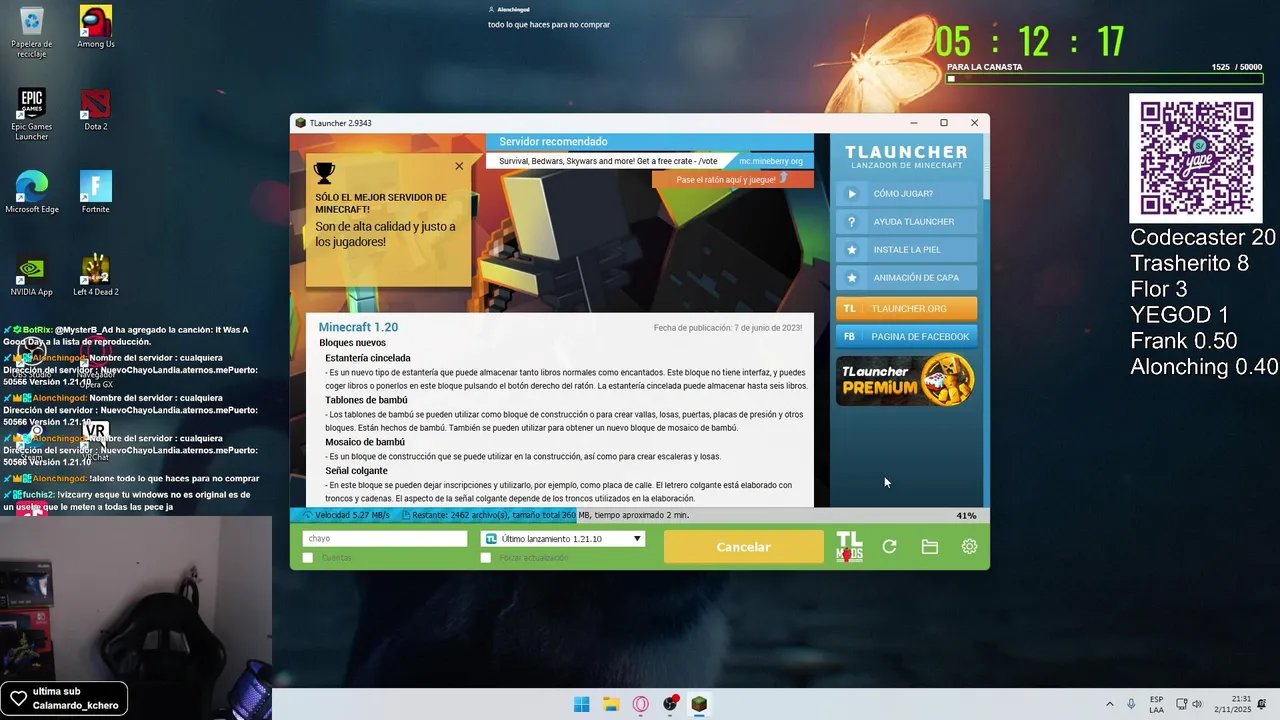This screenshot has width=1280, height=720.
Task: Open the game folder icon
Action: click(930, 547)
